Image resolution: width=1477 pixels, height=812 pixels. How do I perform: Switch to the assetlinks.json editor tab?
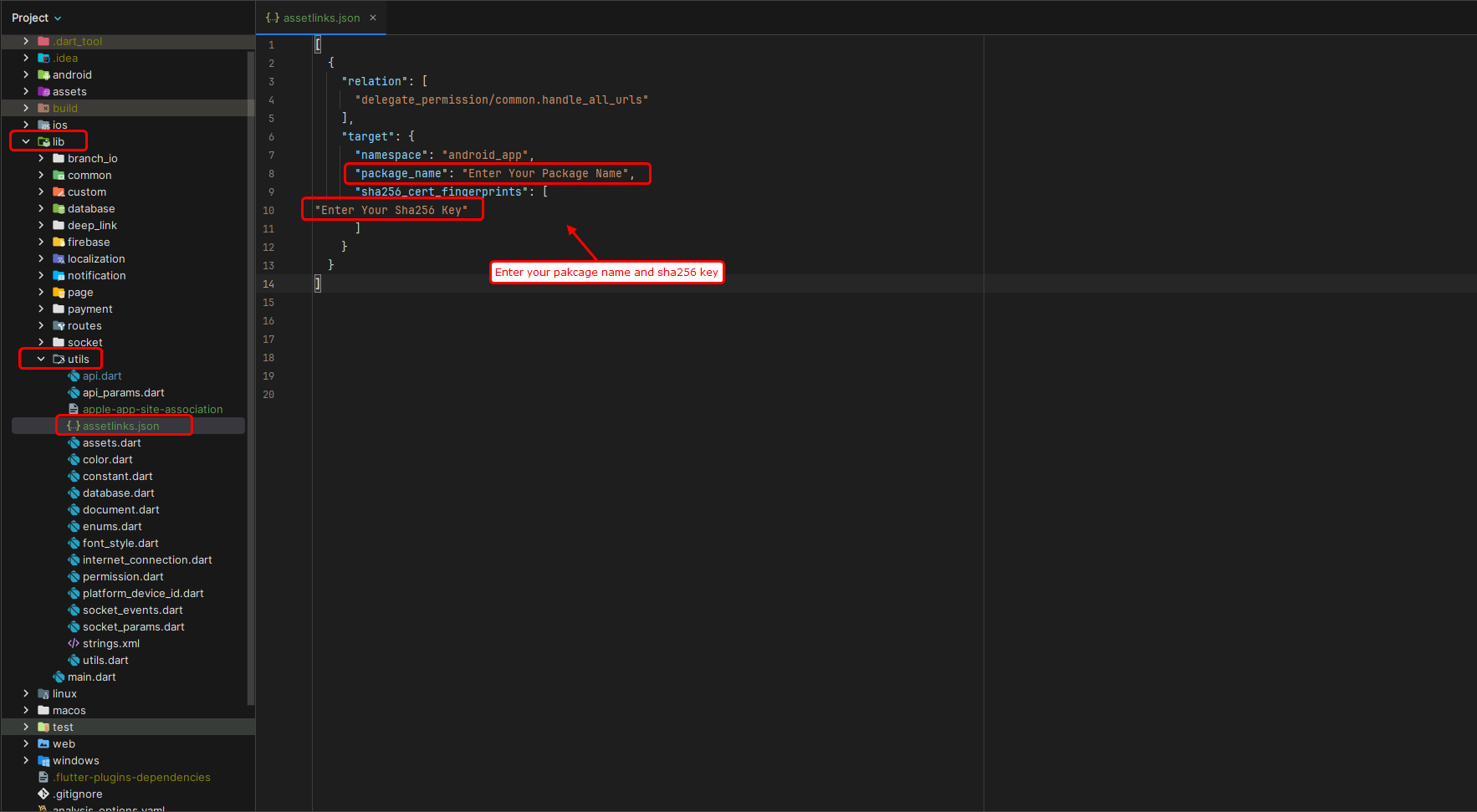(321, 17)
